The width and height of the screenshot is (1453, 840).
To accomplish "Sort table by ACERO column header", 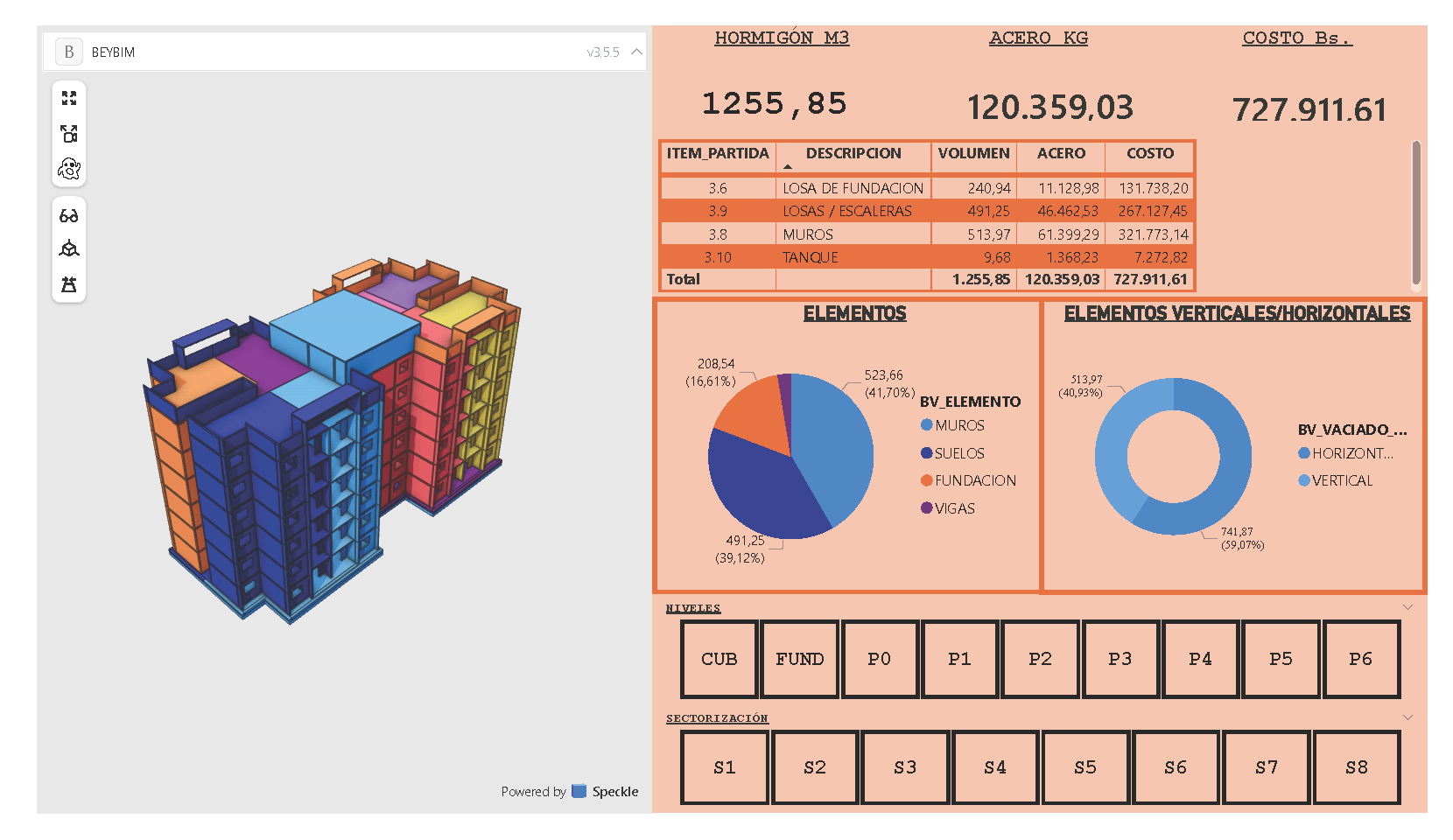I will 1061,154.
